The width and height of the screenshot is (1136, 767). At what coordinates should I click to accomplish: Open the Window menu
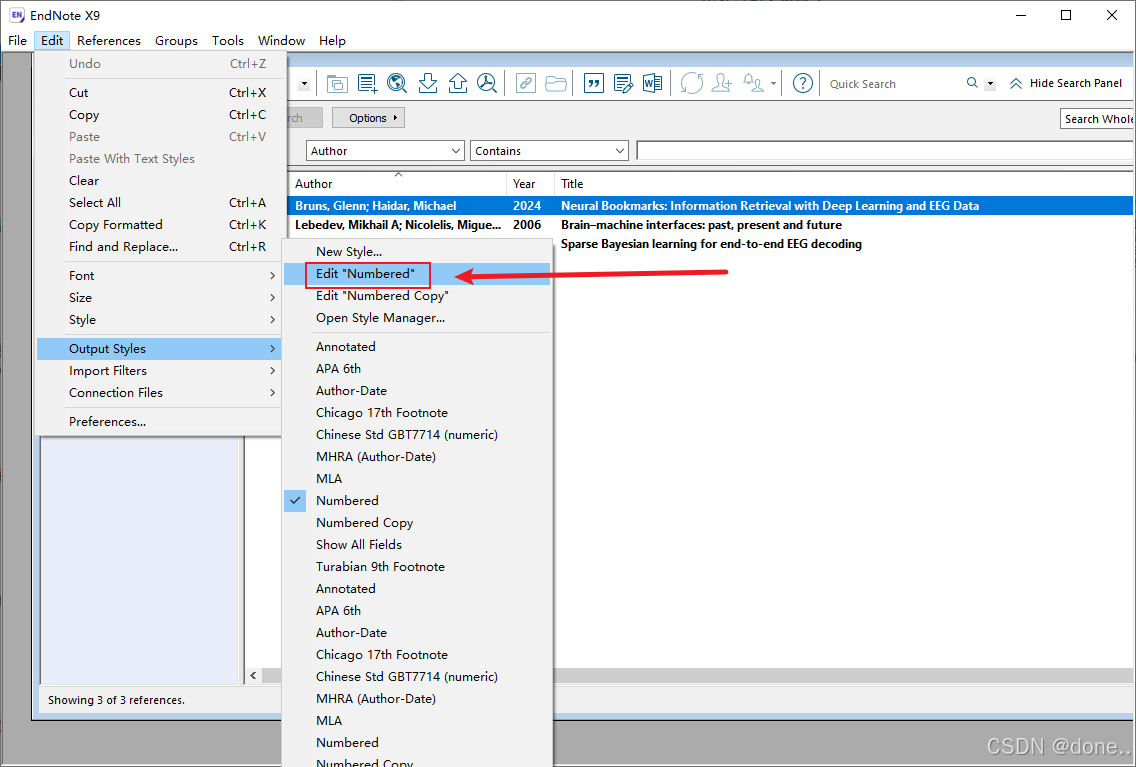click(281, 41)
